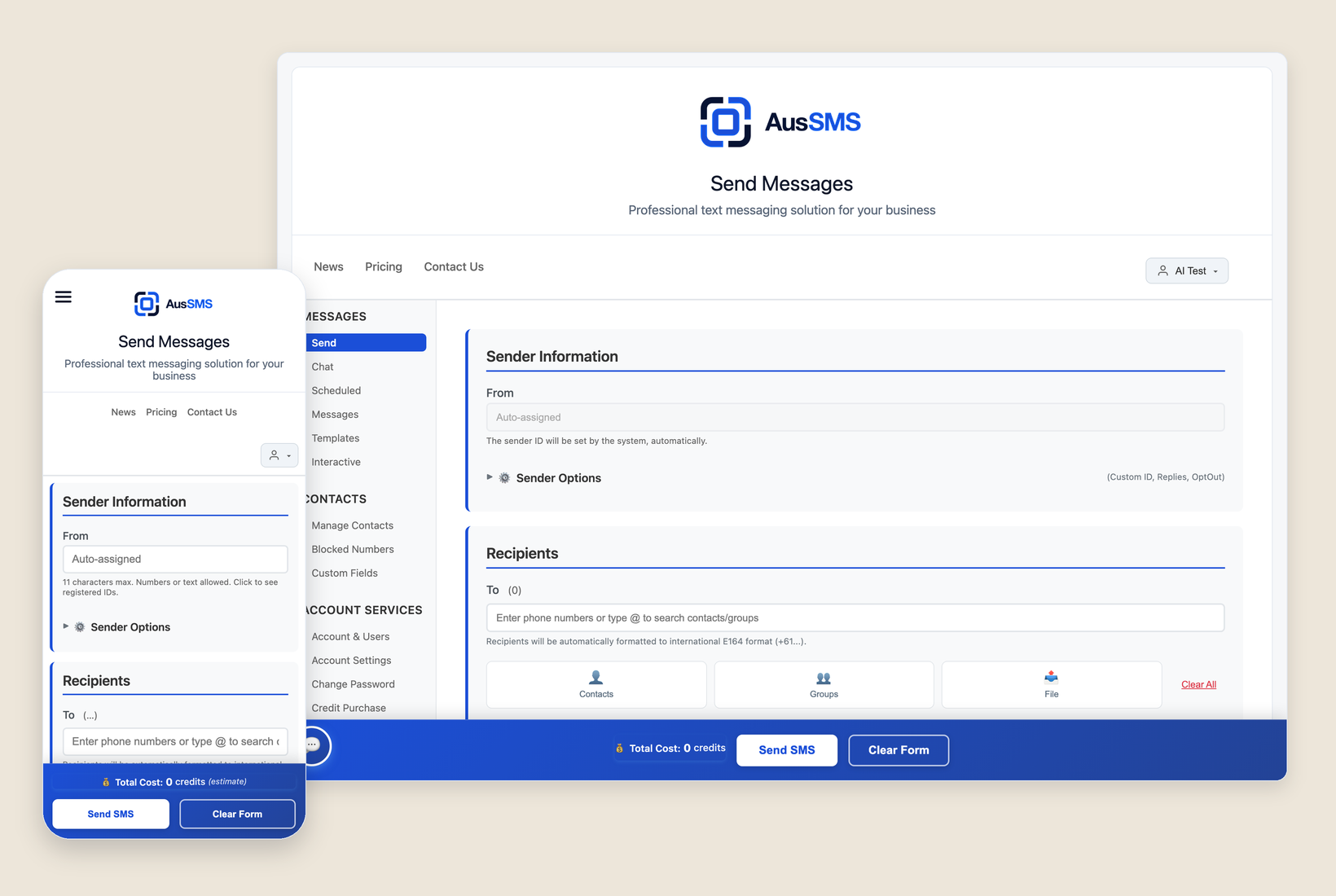This screenshot has width=1336, height=896.
Task: Click the mobile recipients phone number field
Action: click(x=175, y=741)
